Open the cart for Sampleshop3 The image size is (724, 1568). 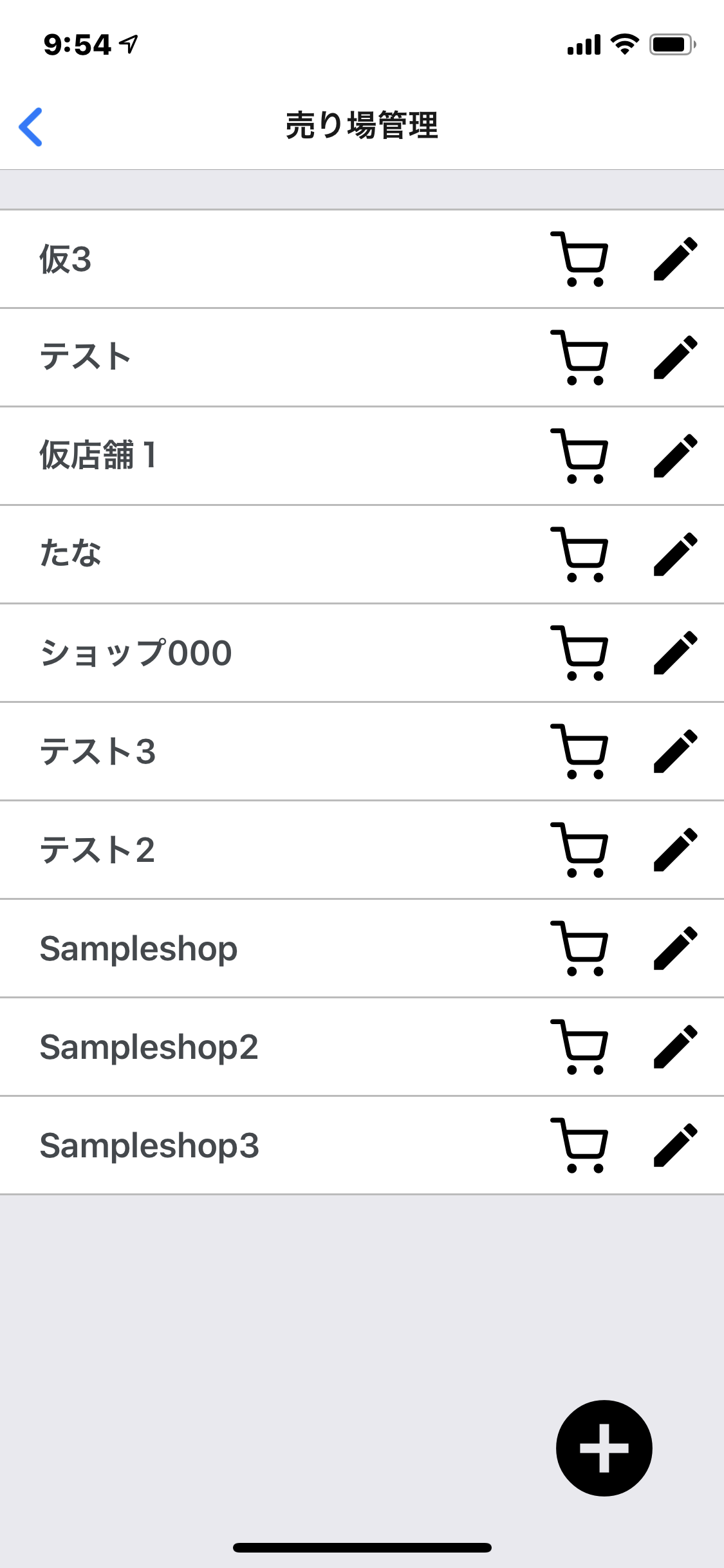pyautogui.click(x=579, y=1145)
